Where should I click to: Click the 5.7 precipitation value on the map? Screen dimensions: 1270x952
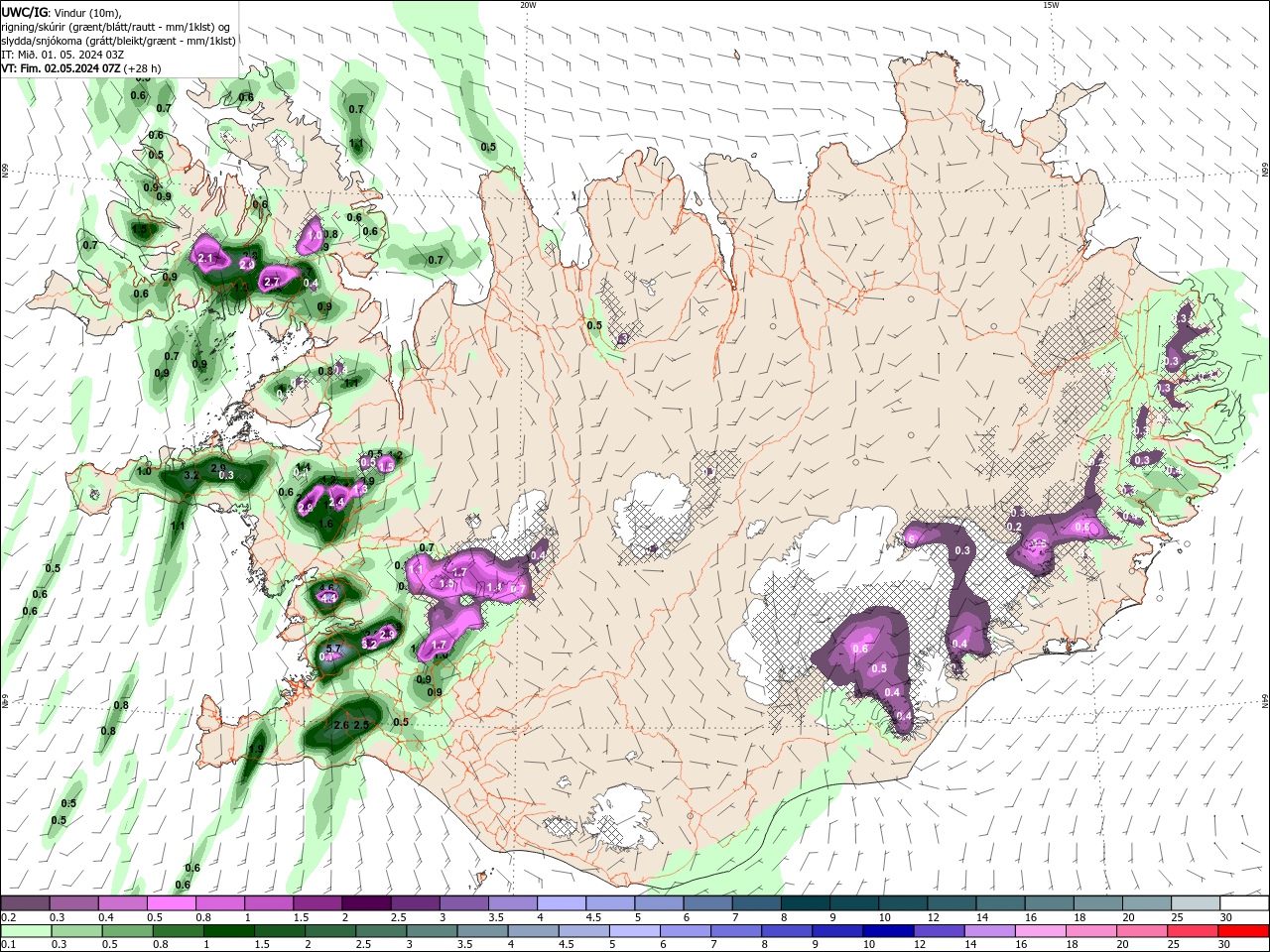[x=333, y=650]
